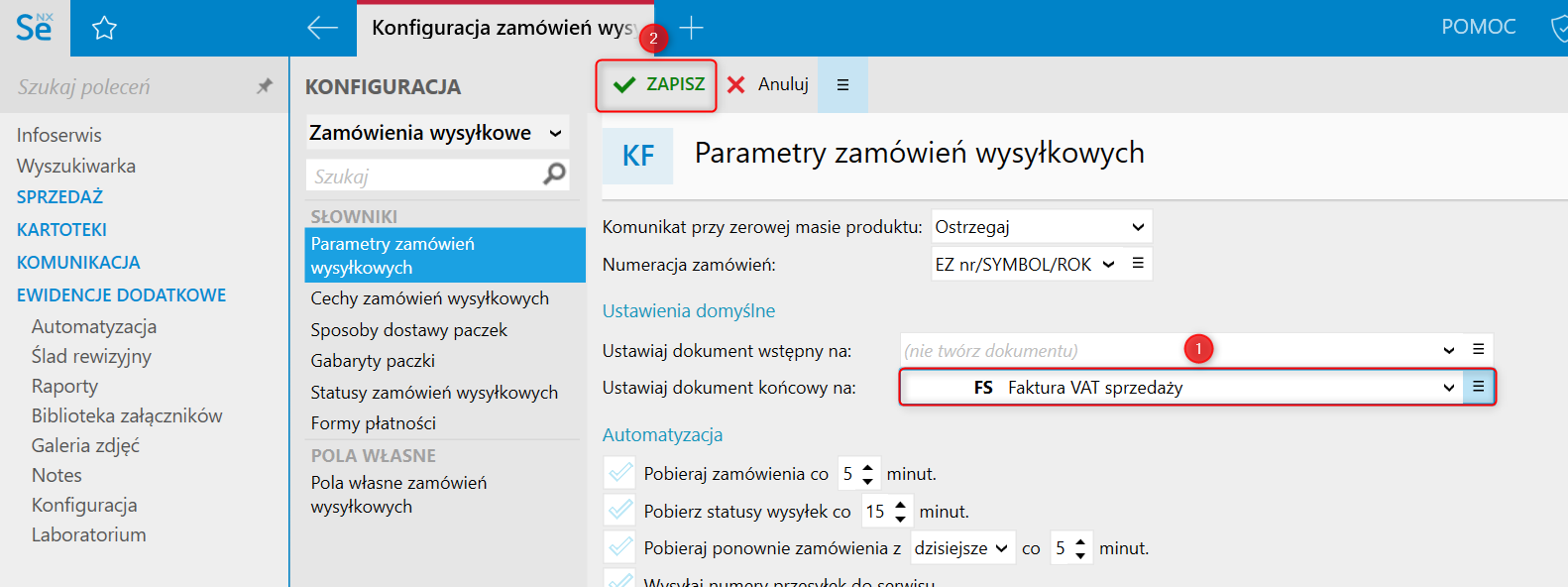Adjust Pobierz statusy wysyłek minutes spinner
Screen dimensions: 1568x587
(x=900, y=512)
